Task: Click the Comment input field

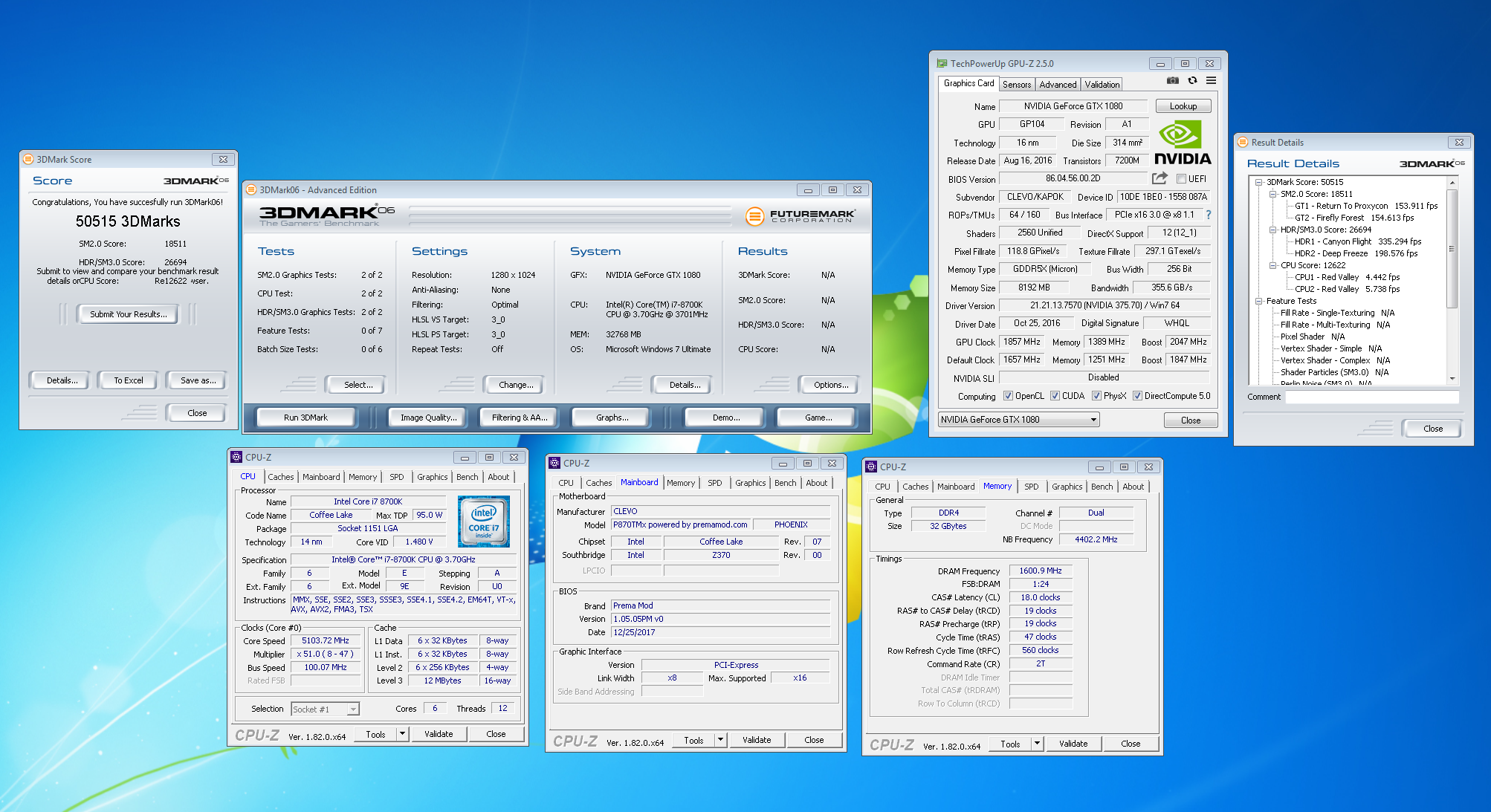Action: coord(1372,397)
